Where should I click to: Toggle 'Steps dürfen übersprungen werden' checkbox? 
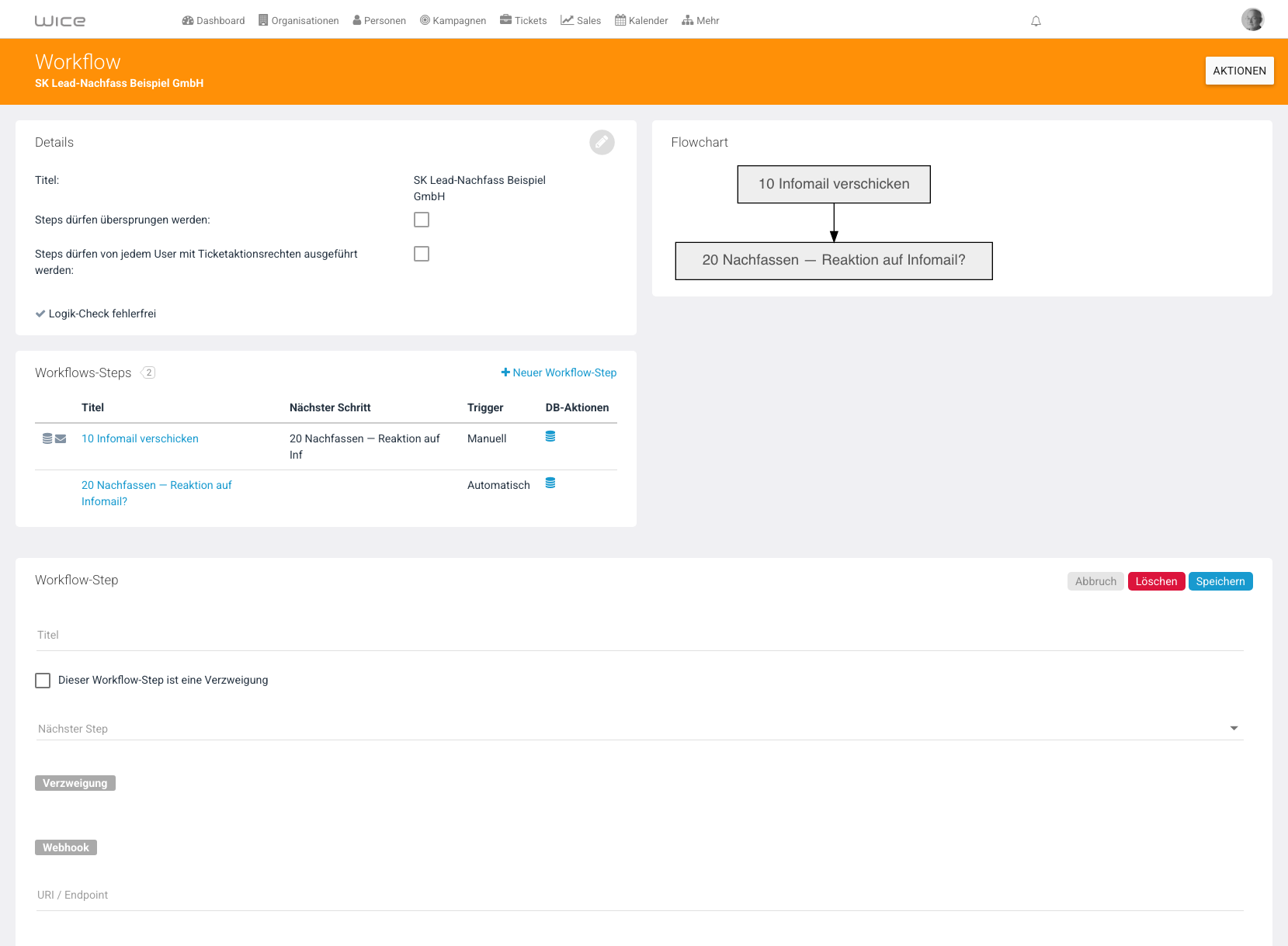422,220
